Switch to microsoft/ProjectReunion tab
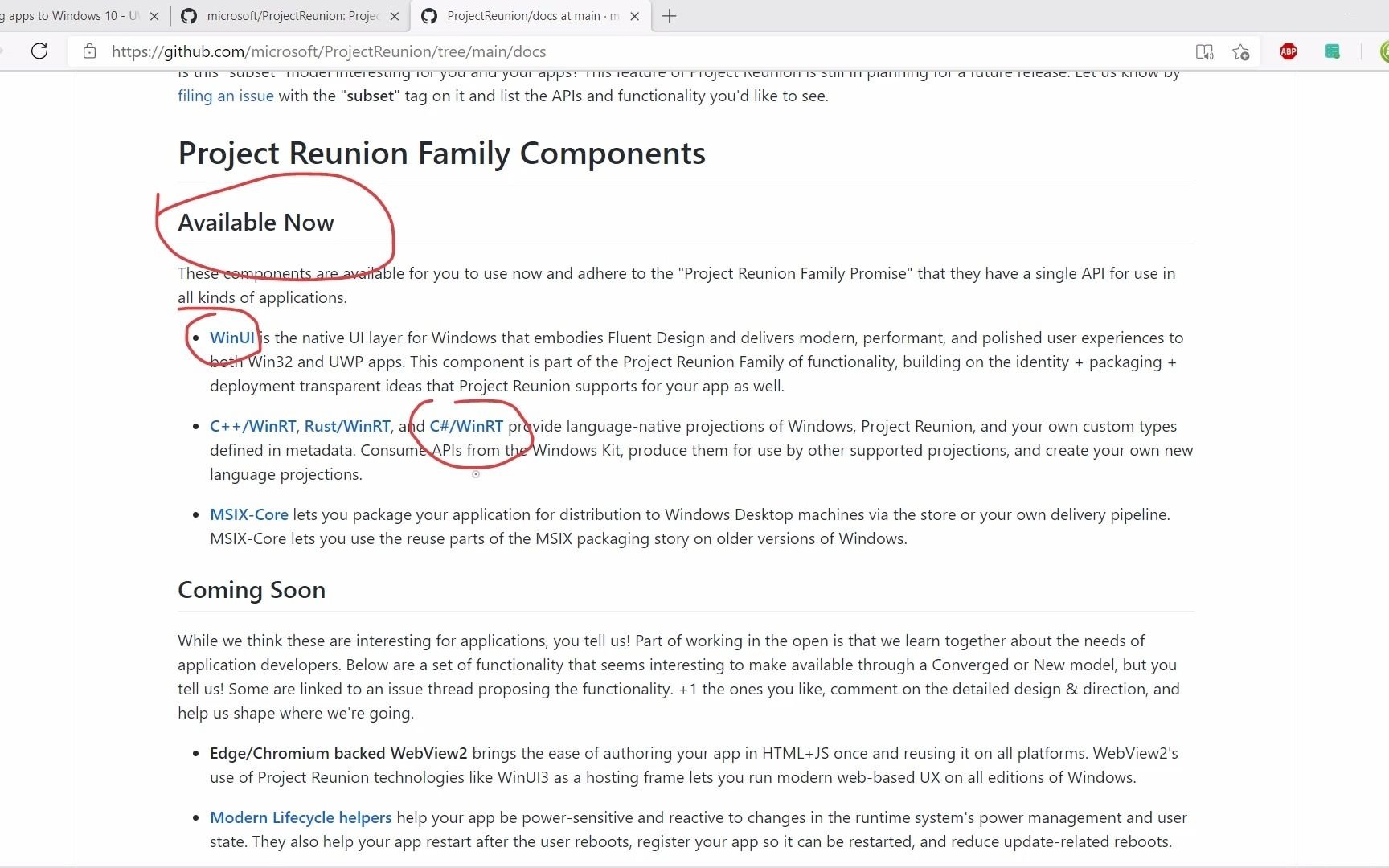1389x868 pixels. [x=289, y=16]
